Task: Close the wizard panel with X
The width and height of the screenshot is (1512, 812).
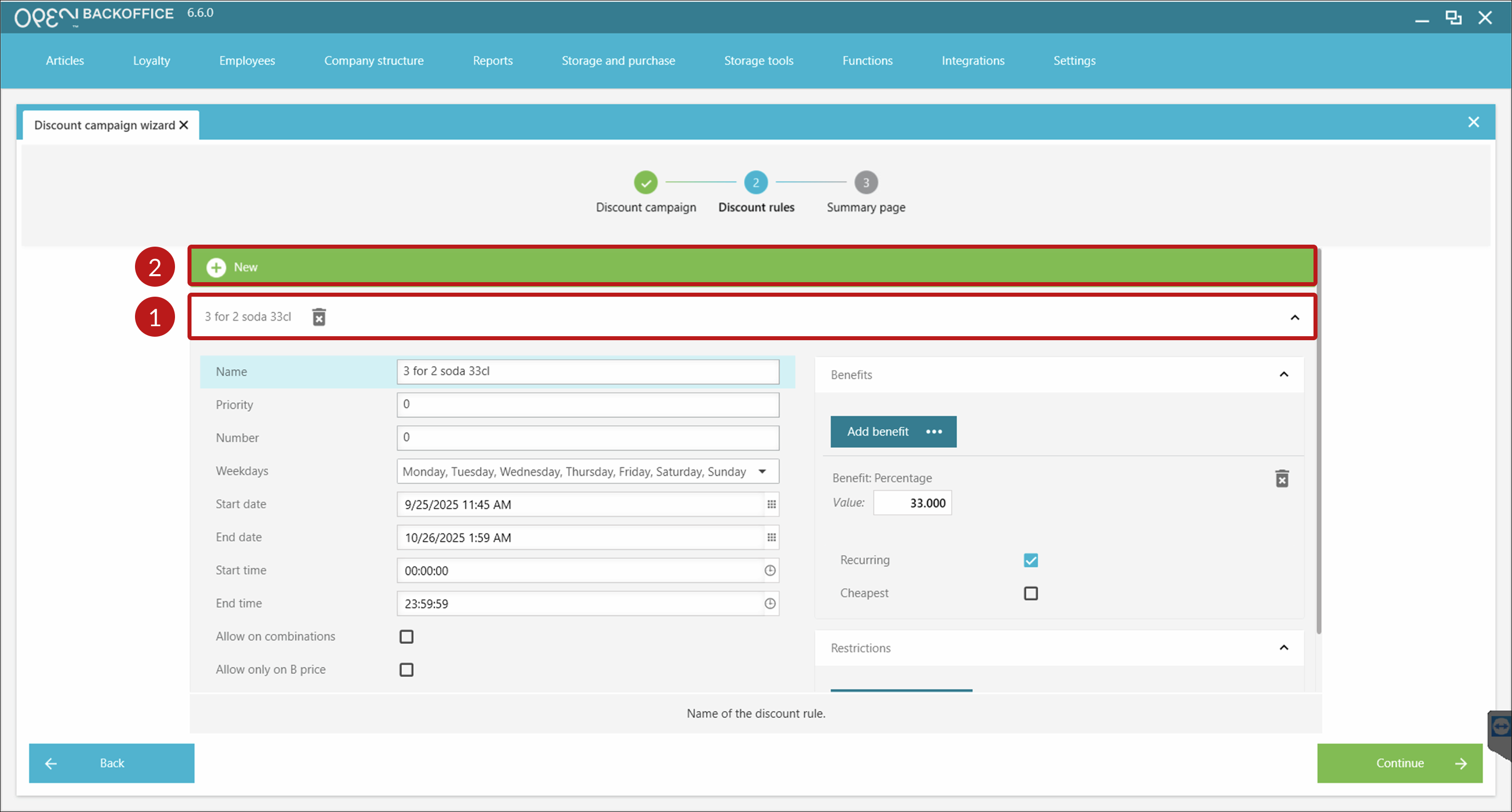Action: coord(1473,122)
